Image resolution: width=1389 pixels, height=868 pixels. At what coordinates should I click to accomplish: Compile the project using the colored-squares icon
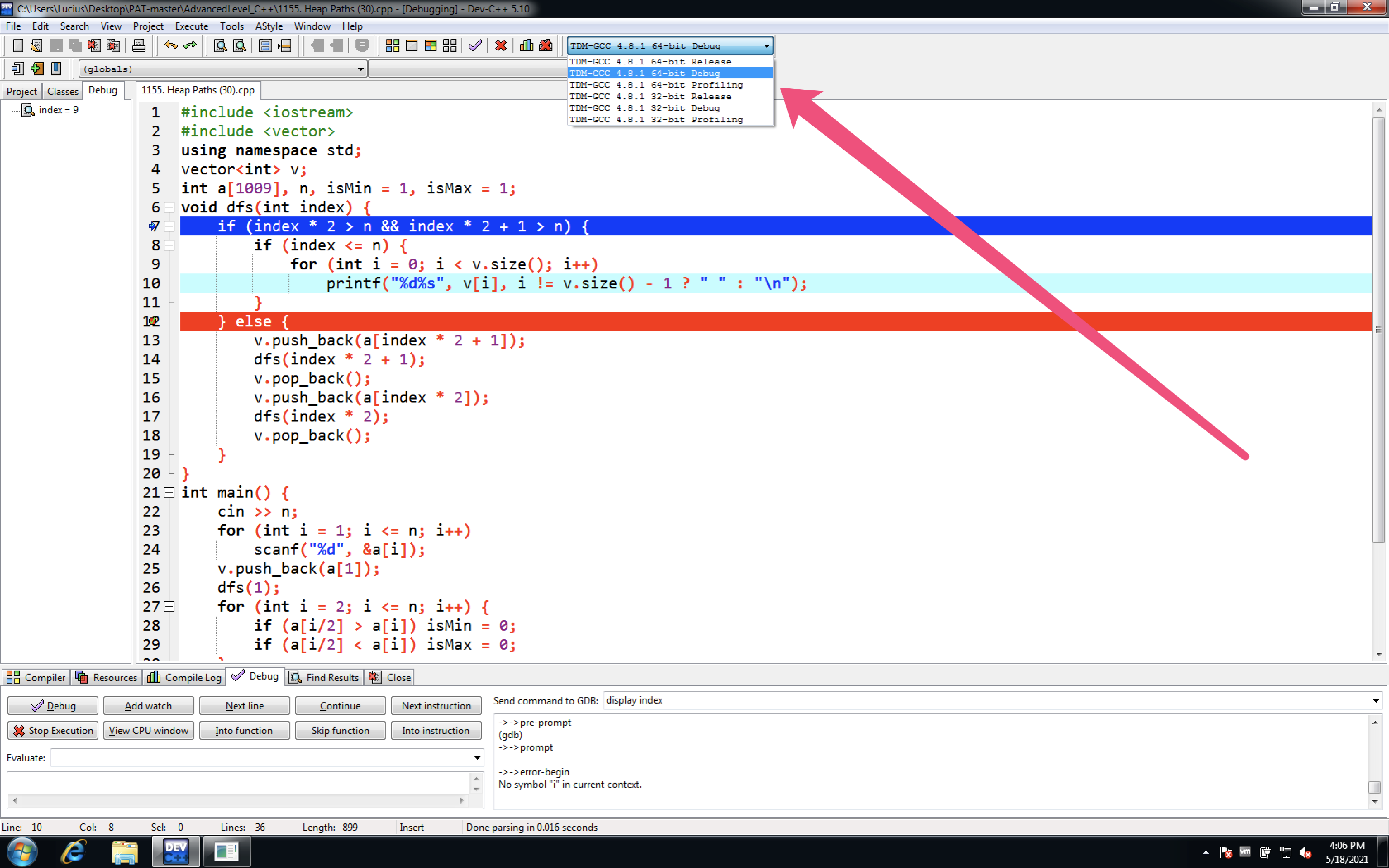coord(393,45)
